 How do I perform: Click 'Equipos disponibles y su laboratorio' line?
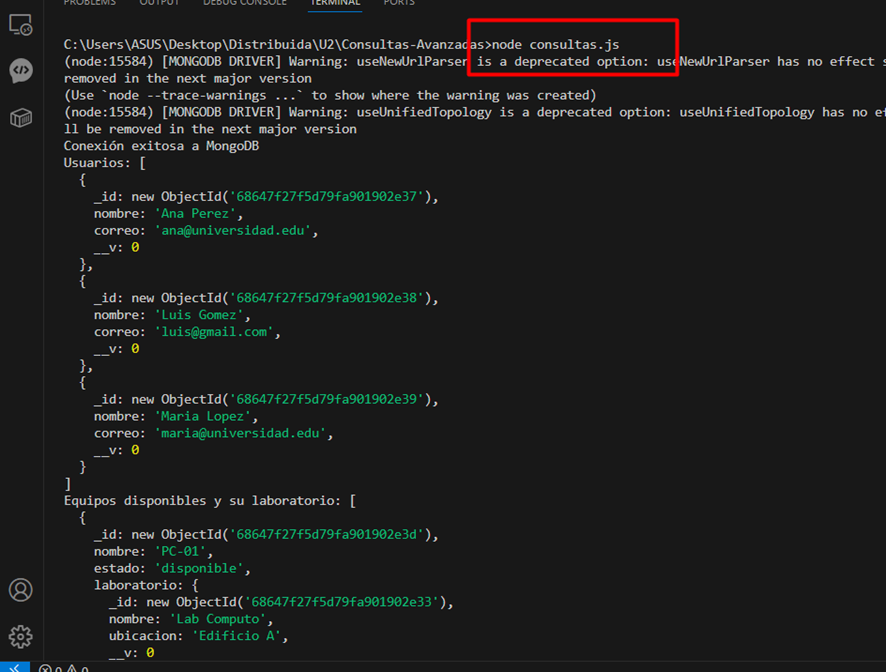coord(210,501)
